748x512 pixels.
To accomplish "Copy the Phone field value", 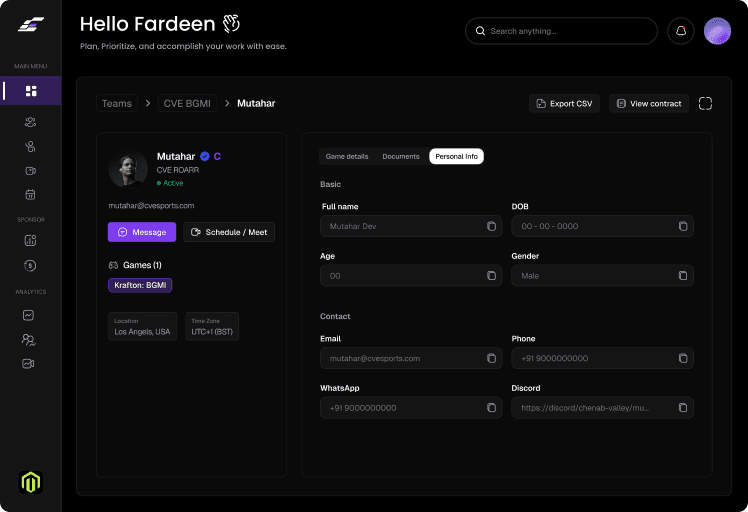I will pyautogui.click(x=683, y=358).
